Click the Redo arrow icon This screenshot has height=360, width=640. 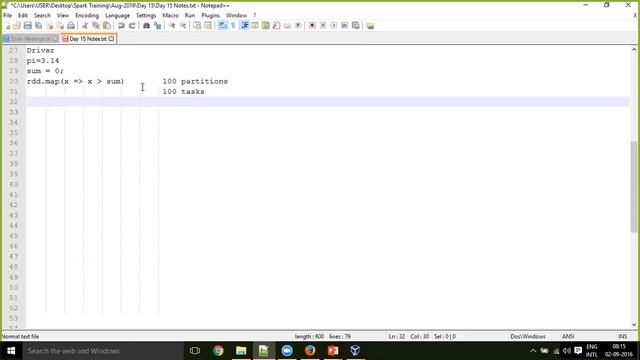132,26
